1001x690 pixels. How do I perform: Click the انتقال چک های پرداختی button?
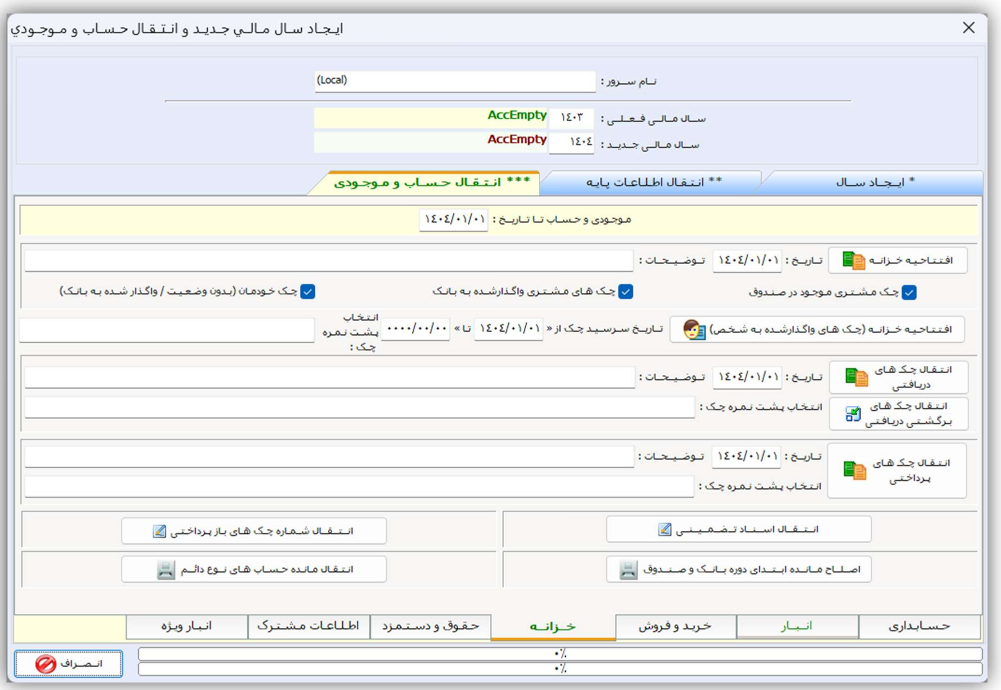tap(897, 470)
